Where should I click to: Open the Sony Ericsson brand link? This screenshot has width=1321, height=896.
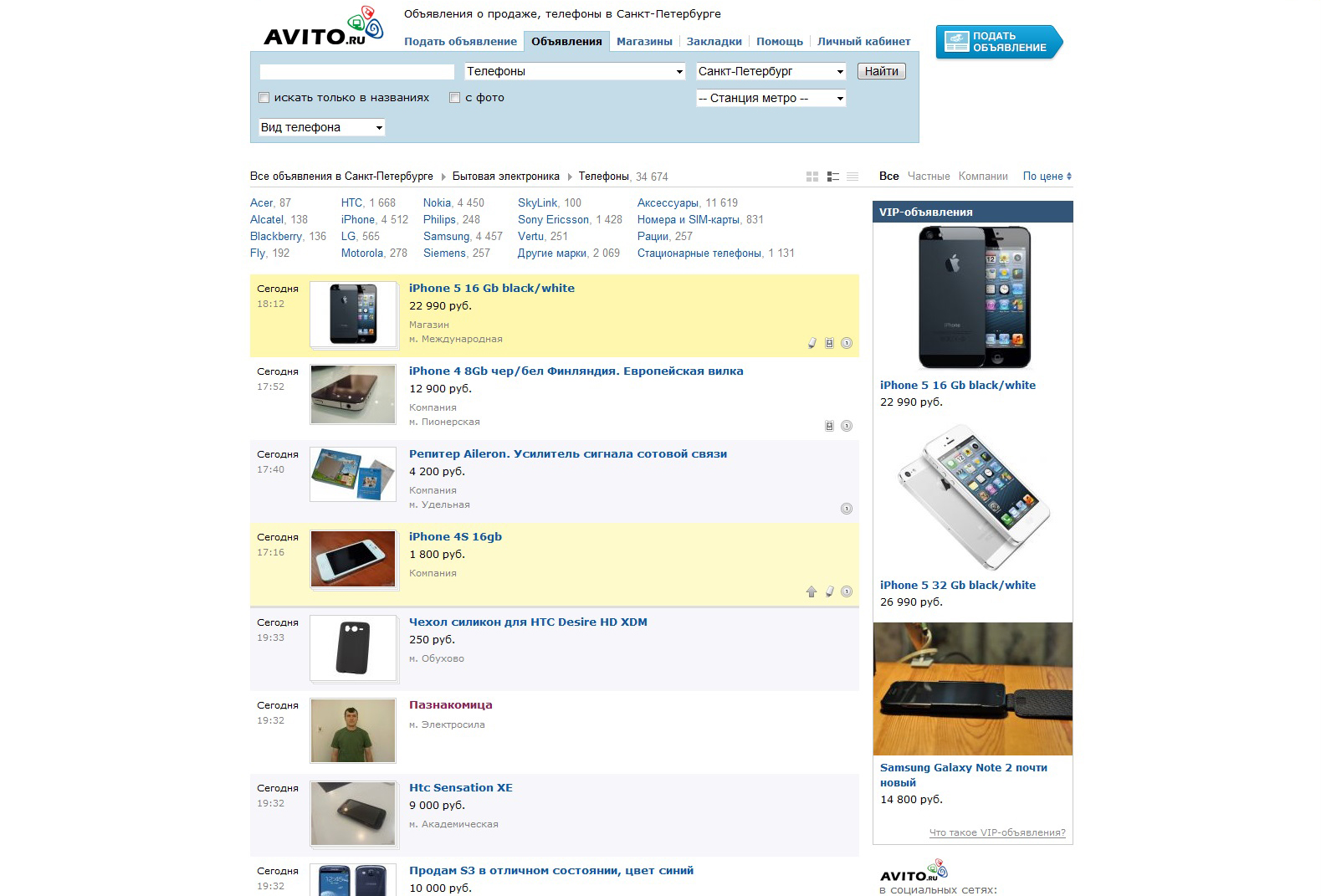554,220
